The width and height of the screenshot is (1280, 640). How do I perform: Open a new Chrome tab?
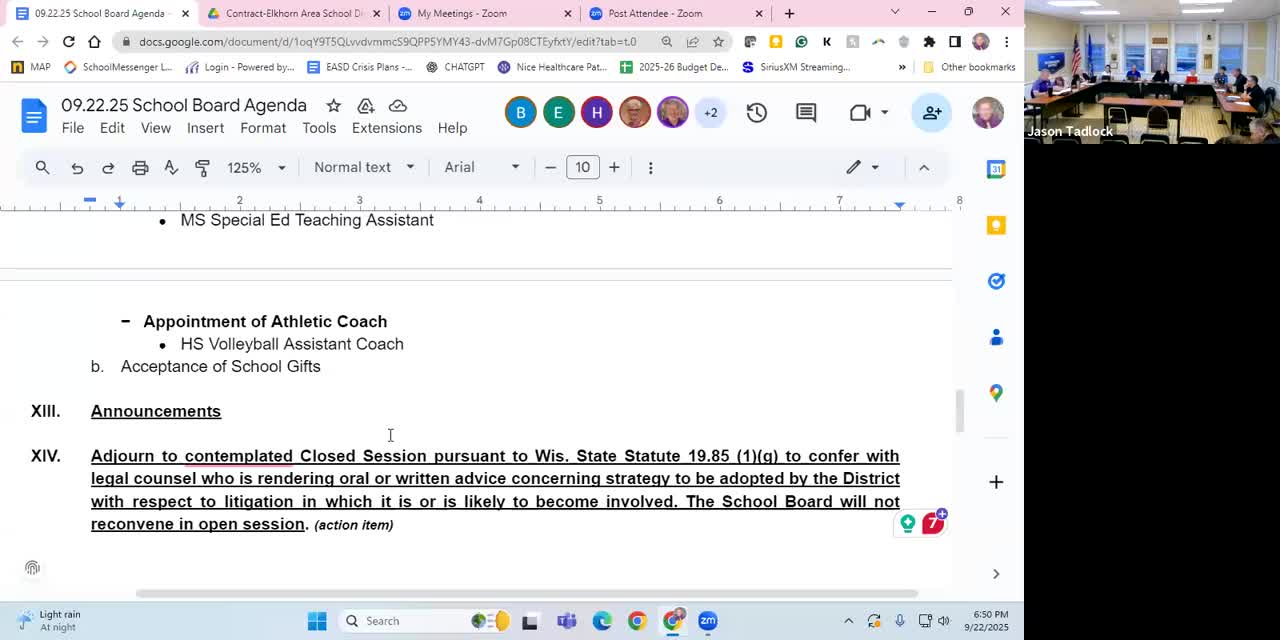(789, 13)
